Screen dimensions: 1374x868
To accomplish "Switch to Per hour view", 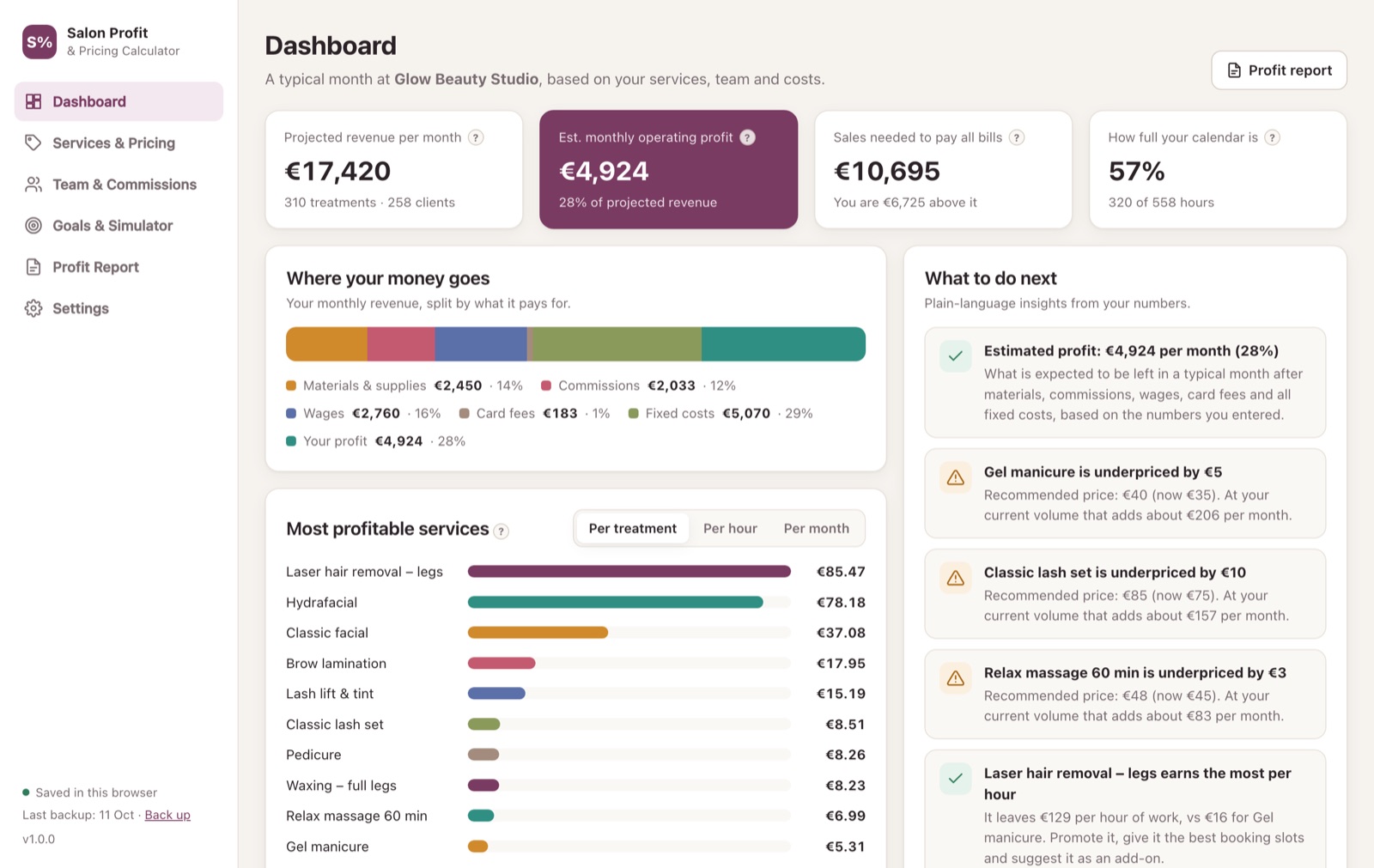I will point(730,529).
